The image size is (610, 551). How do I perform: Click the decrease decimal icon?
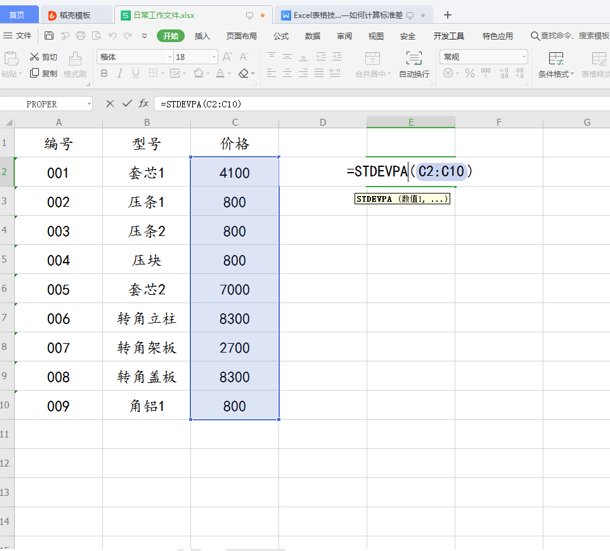point(519,73)
